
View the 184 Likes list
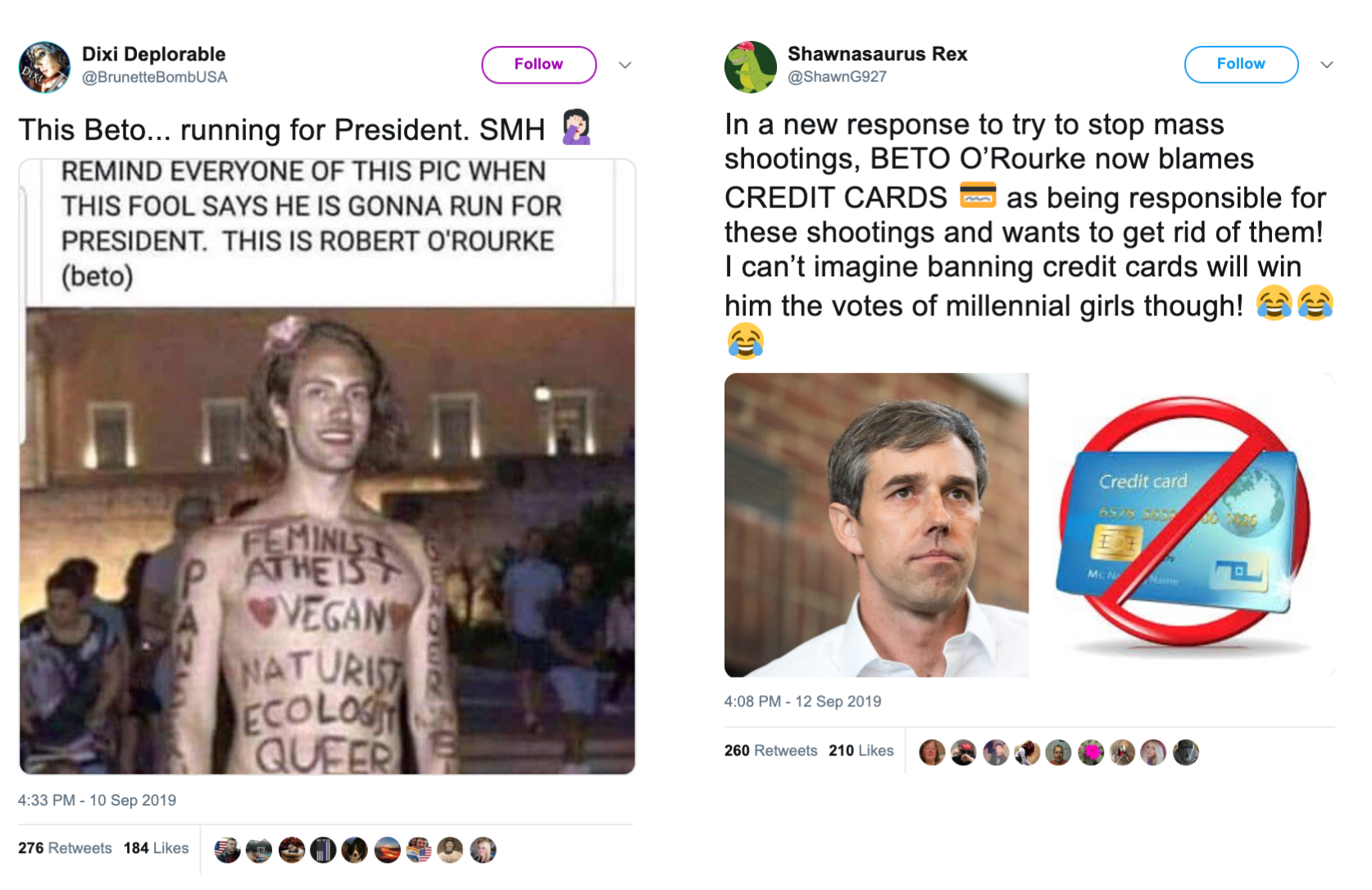click(x=156, y=848)
